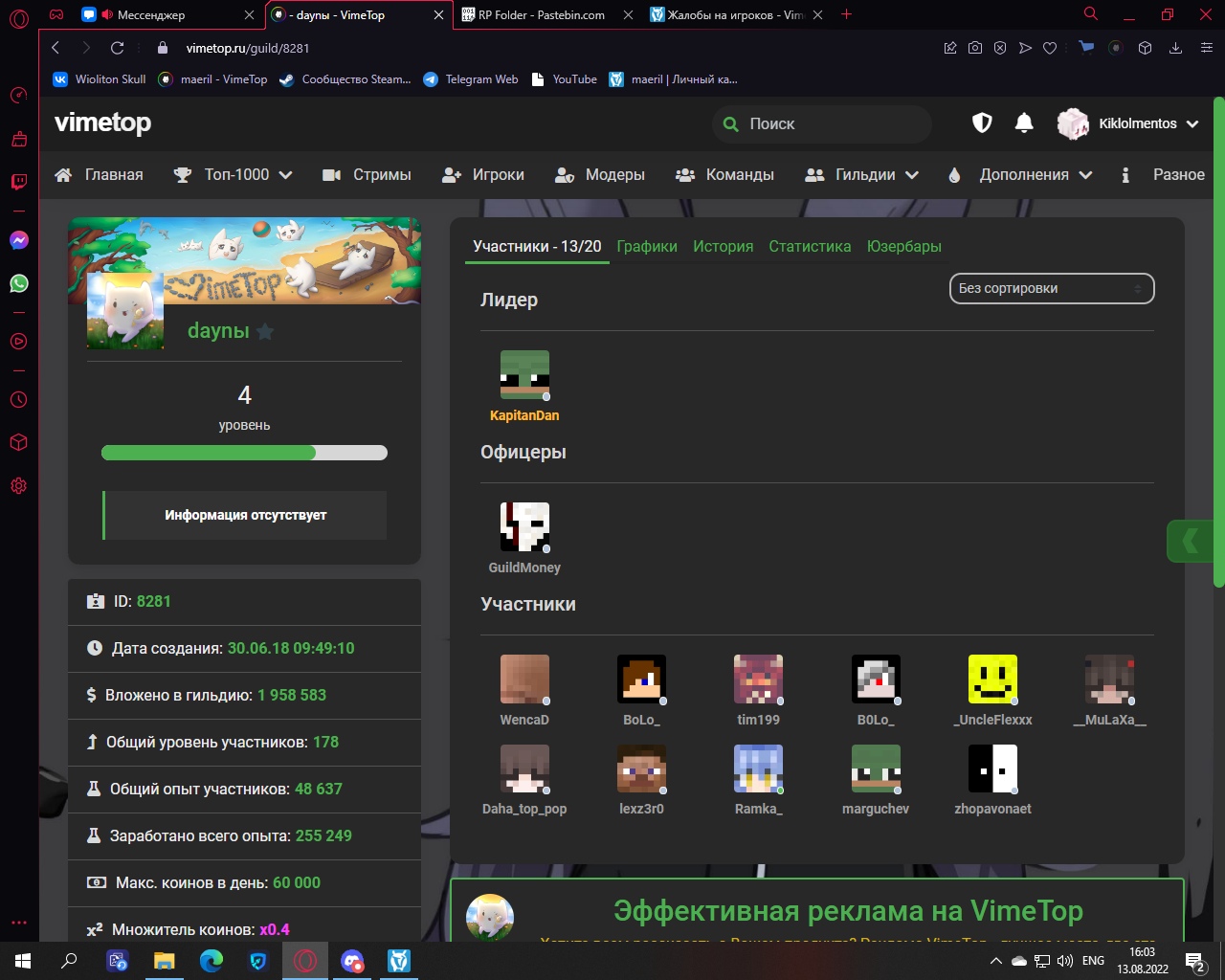Favorite the guild with the star icon
Viewport: 1225px width, 980px height.
(265, 332)
